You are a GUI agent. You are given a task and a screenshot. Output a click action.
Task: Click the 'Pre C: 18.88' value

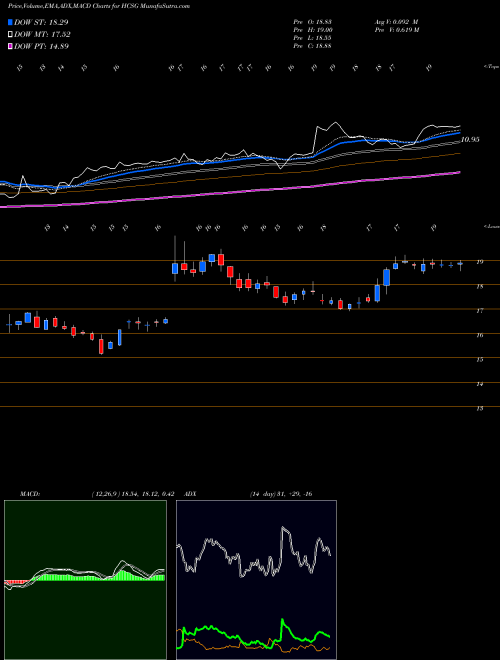click(x=312, y=46)
